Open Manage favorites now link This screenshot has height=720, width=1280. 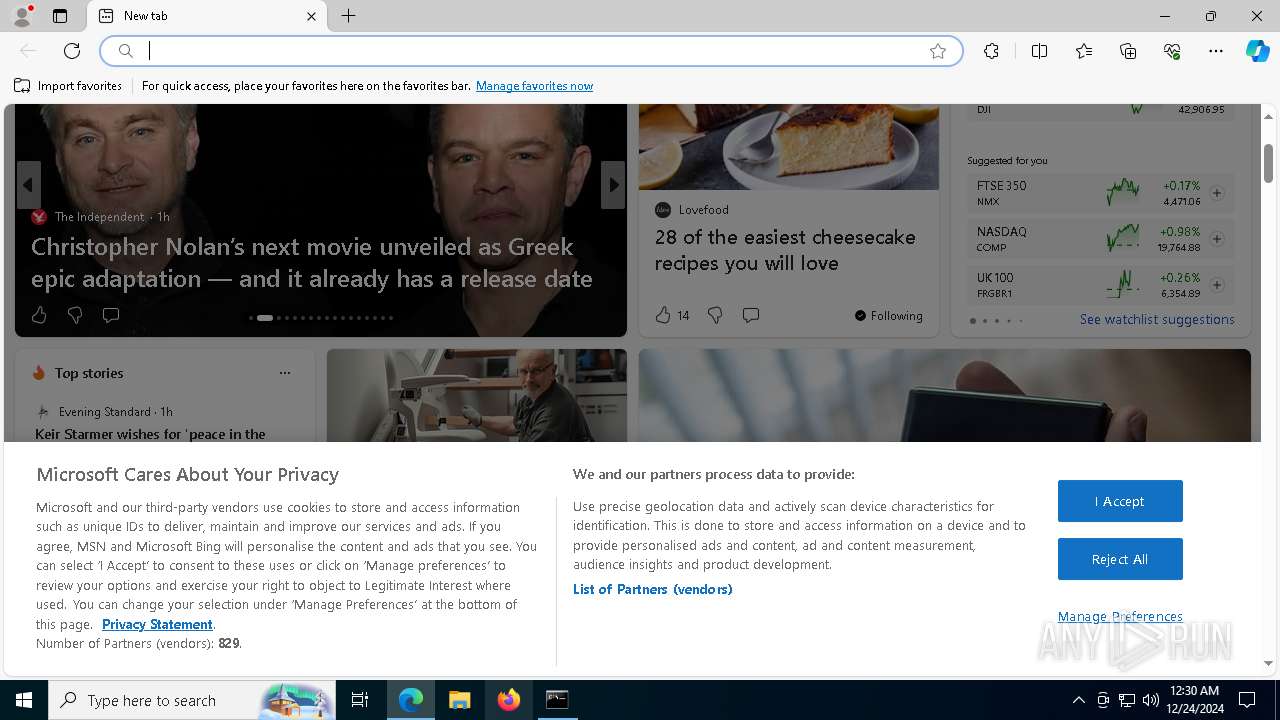tap(534, 86)
